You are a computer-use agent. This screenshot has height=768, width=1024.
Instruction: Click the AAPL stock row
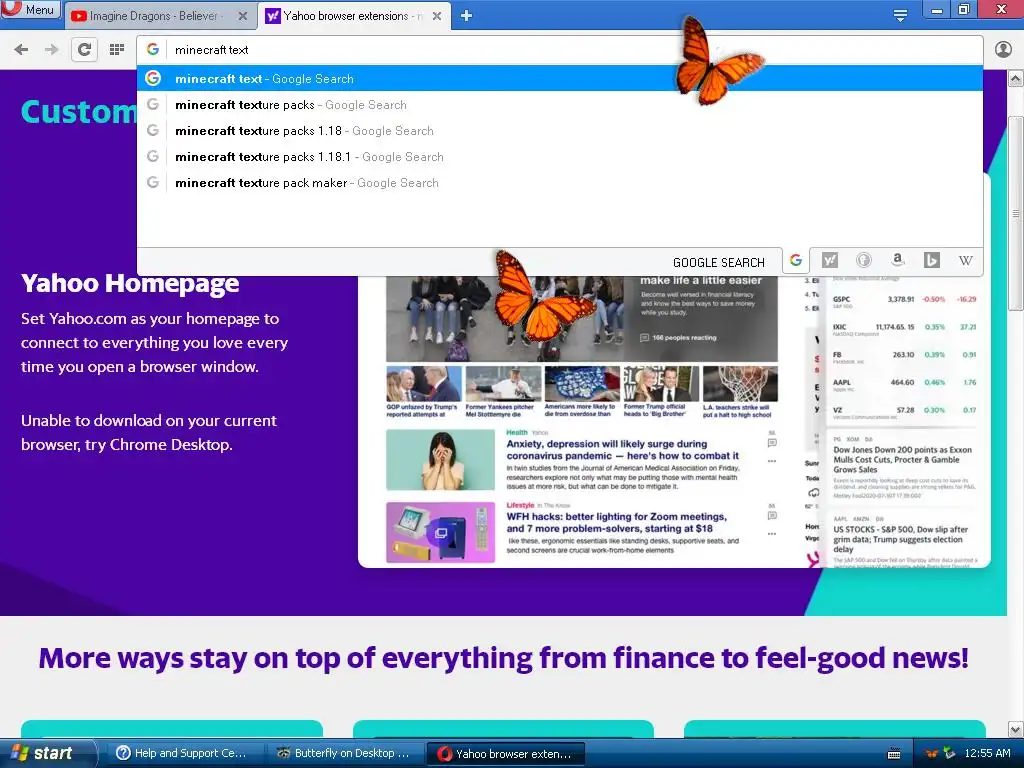point(904,383)
